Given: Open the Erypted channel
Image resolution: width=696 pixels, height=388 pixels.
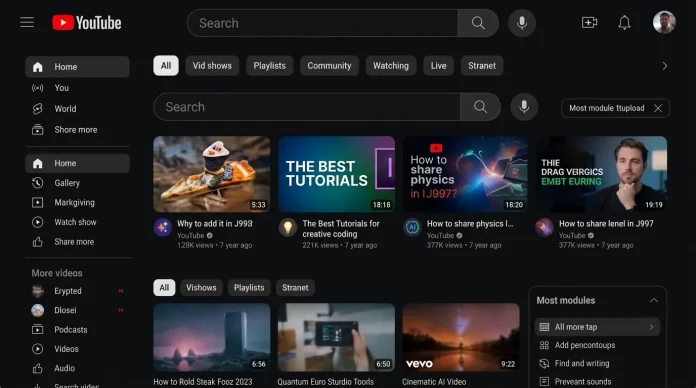Looking at the screenshot, I should pyautogui.click(x=77, y=291).
